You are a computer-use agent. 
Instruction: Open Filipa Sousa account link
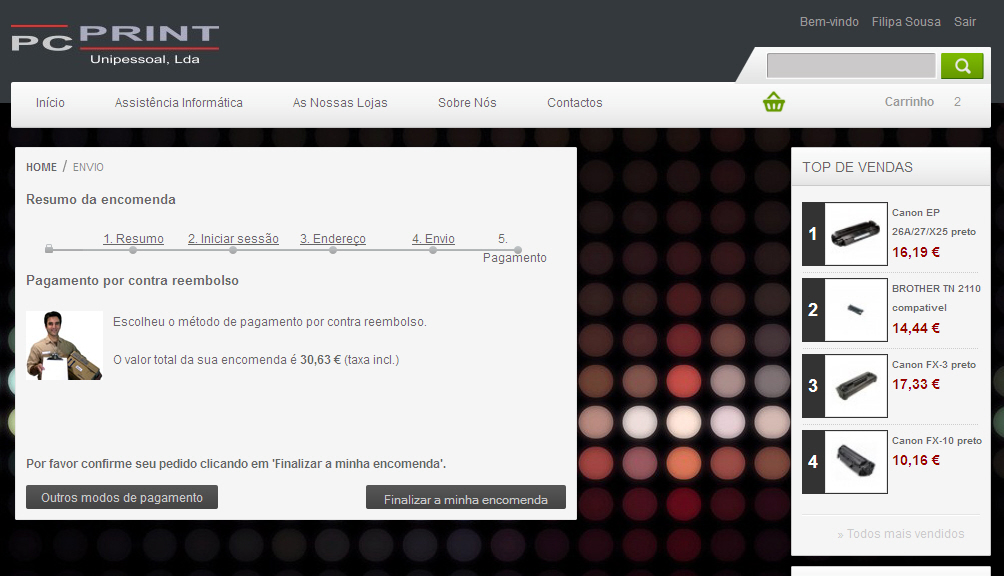pyautogui.click(x=906, y=22)
